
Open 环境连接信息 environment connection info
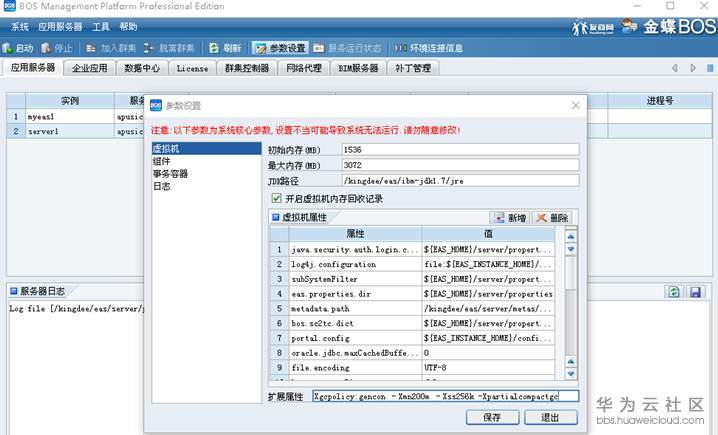pos(429,48)
